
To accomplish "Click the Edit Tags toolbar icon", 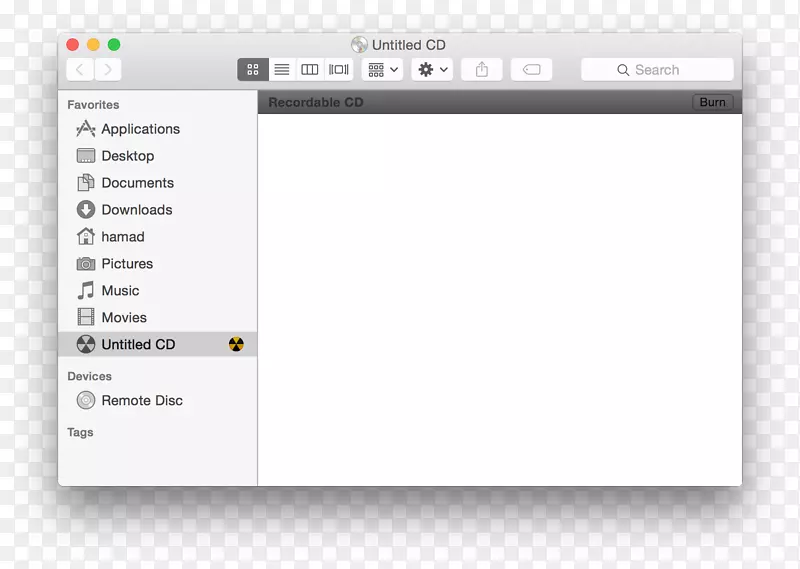I will (531, 70).
